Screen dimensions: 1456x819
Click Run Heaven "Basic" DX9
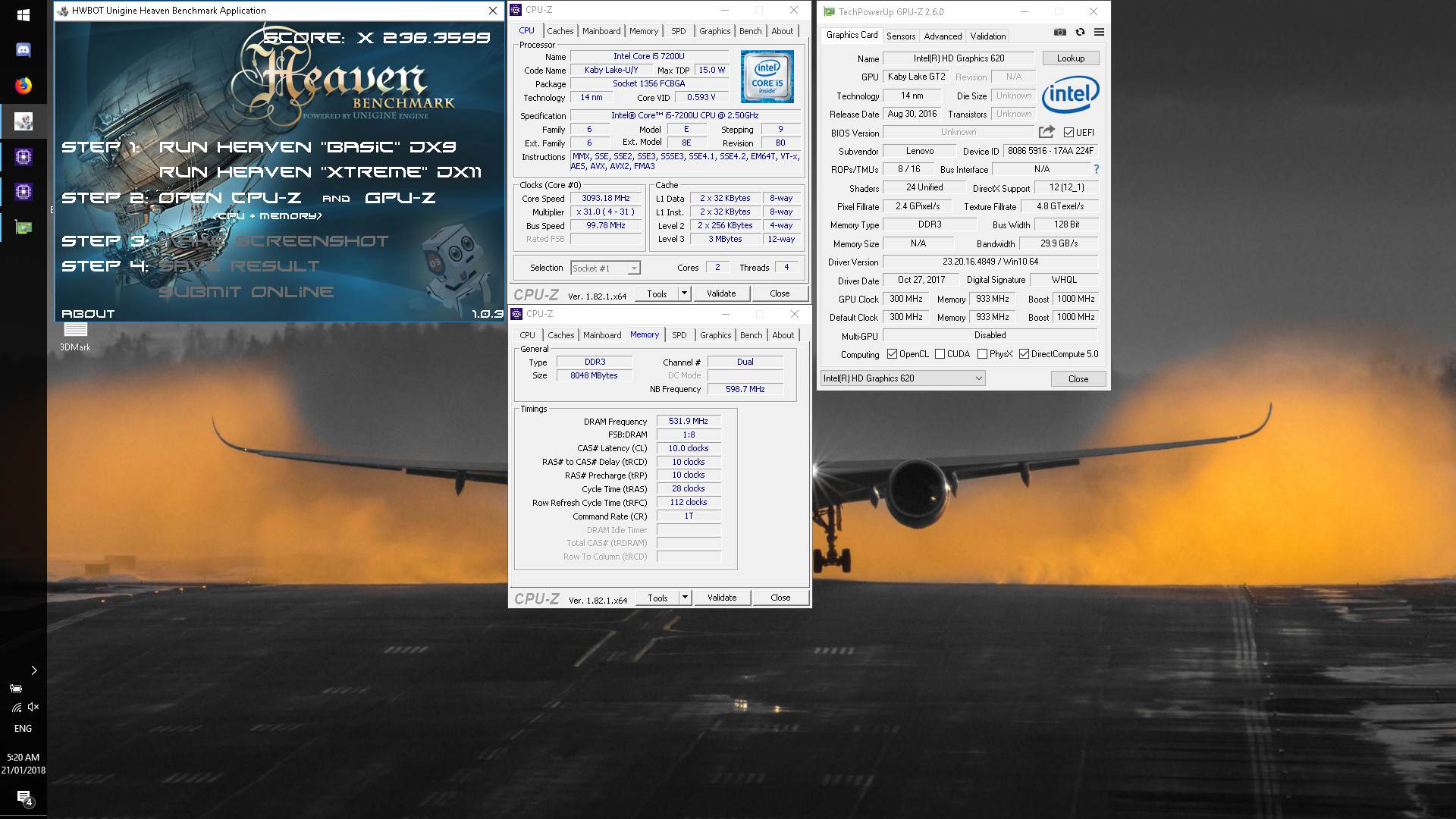pos(307,146)
